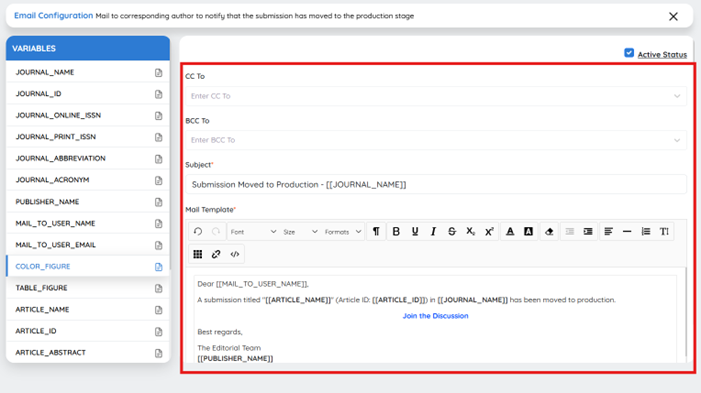Open the BCC To dropdown
The image size is (701, 393).
coord(436,140)
